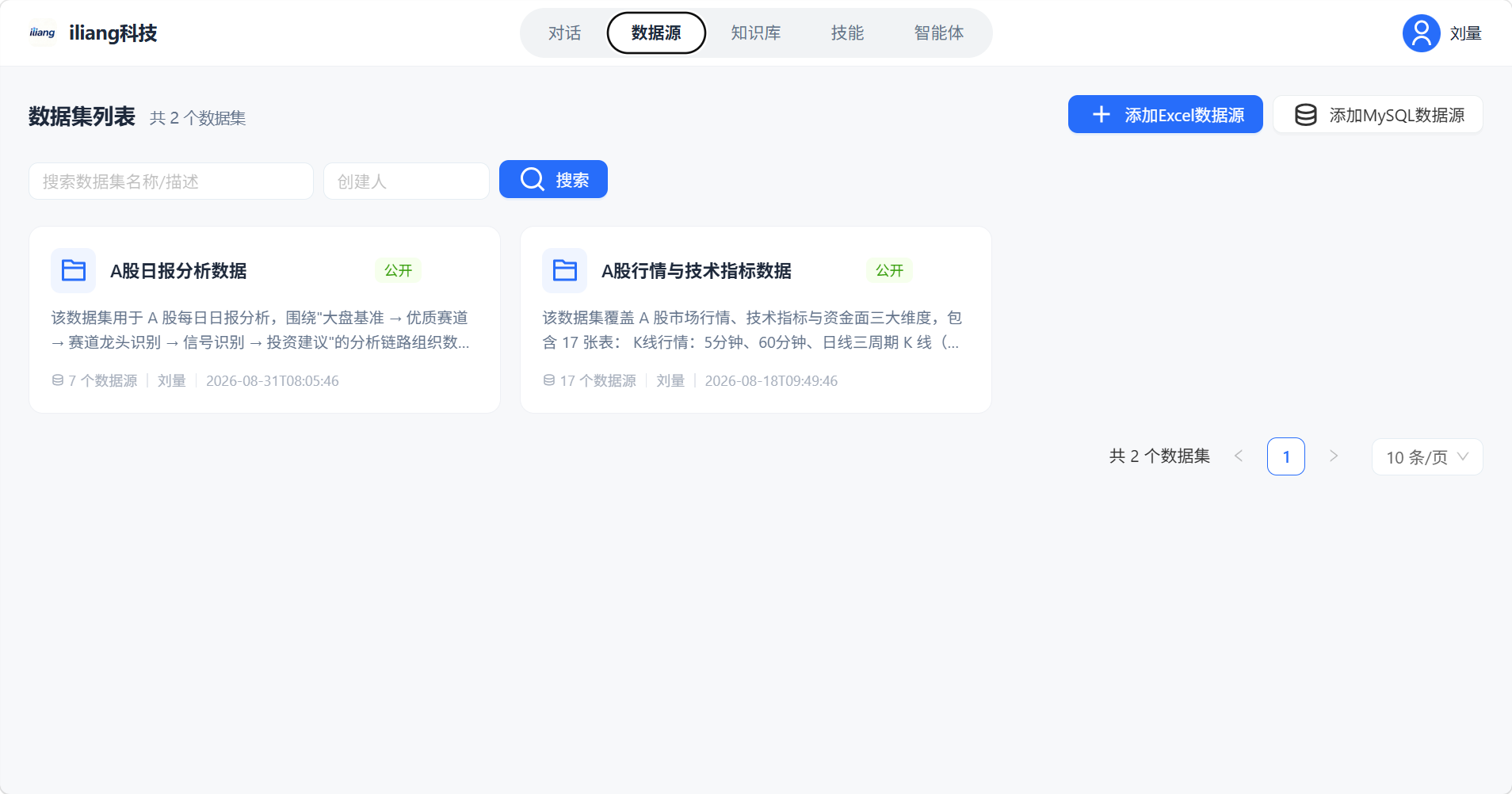Image resolution: width=1512 pixels, height=794 pixels.
Task: Click the folder icon of A股日报分析数据
Action: point(74,270)
